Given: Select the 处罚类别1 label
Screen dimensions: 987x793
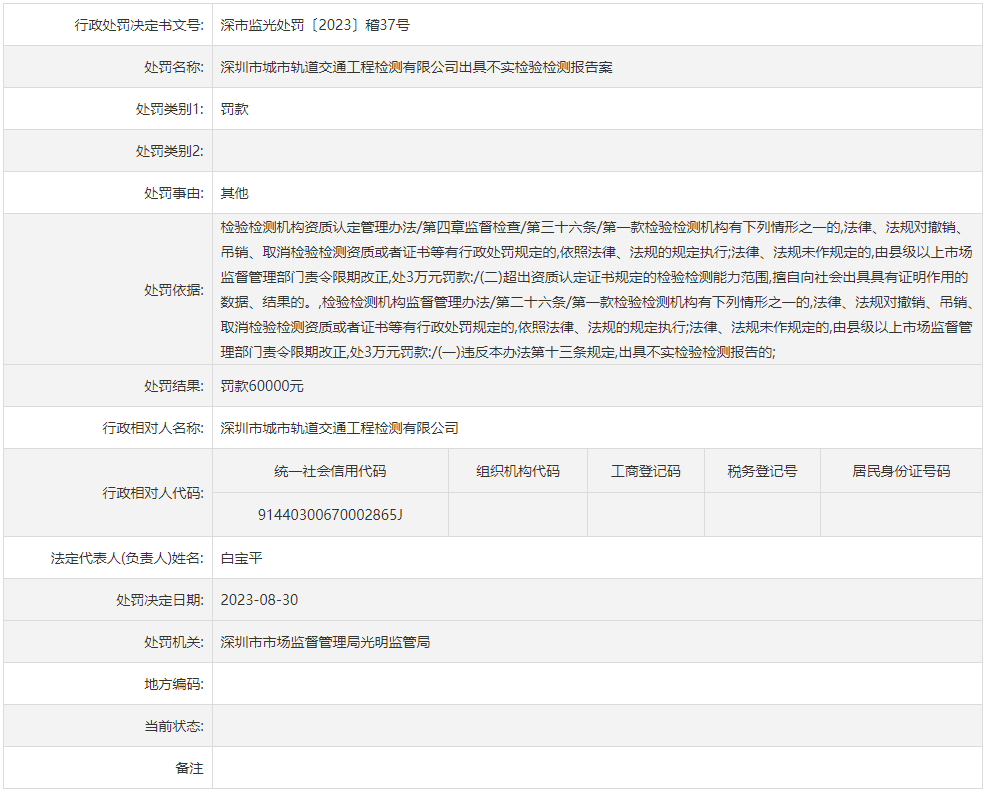Looking at the screenshot, I should [169, 109].
